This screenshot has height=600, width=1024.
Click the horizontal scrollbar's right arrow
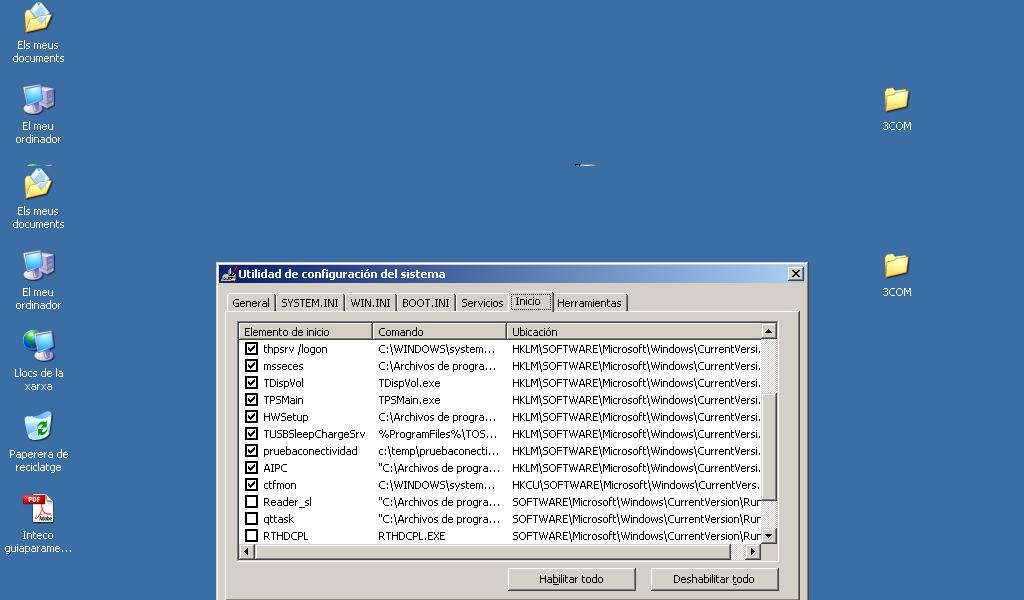click(752, 552)
